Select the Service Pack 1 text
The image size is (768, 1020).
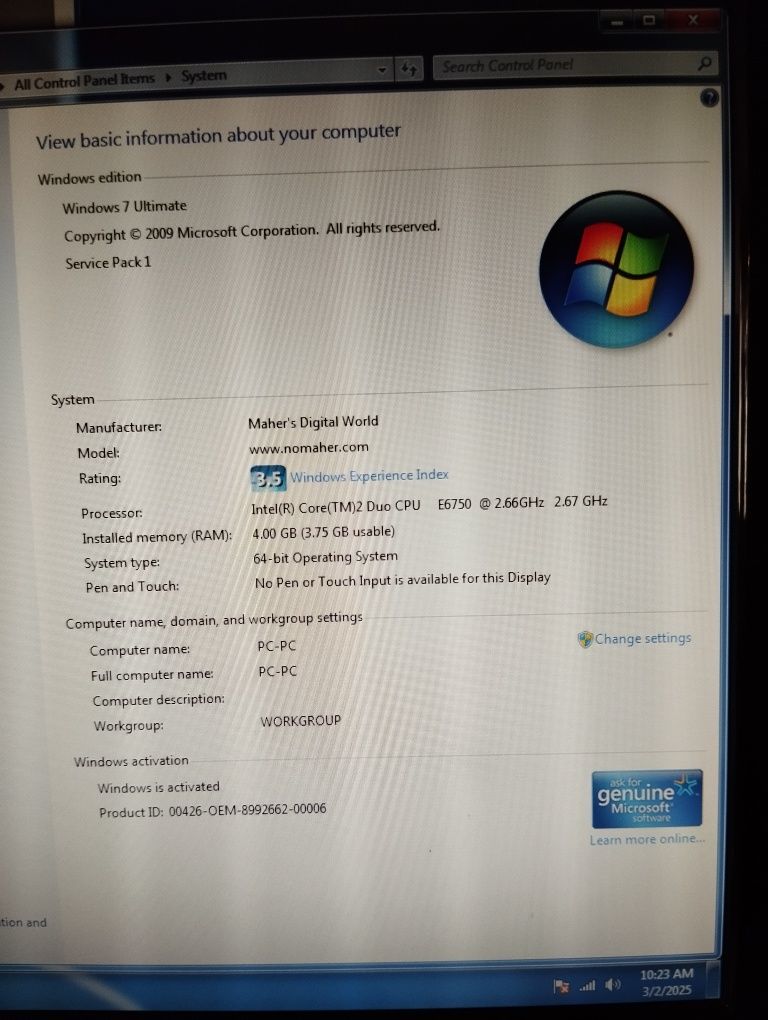tap(108, 263)
